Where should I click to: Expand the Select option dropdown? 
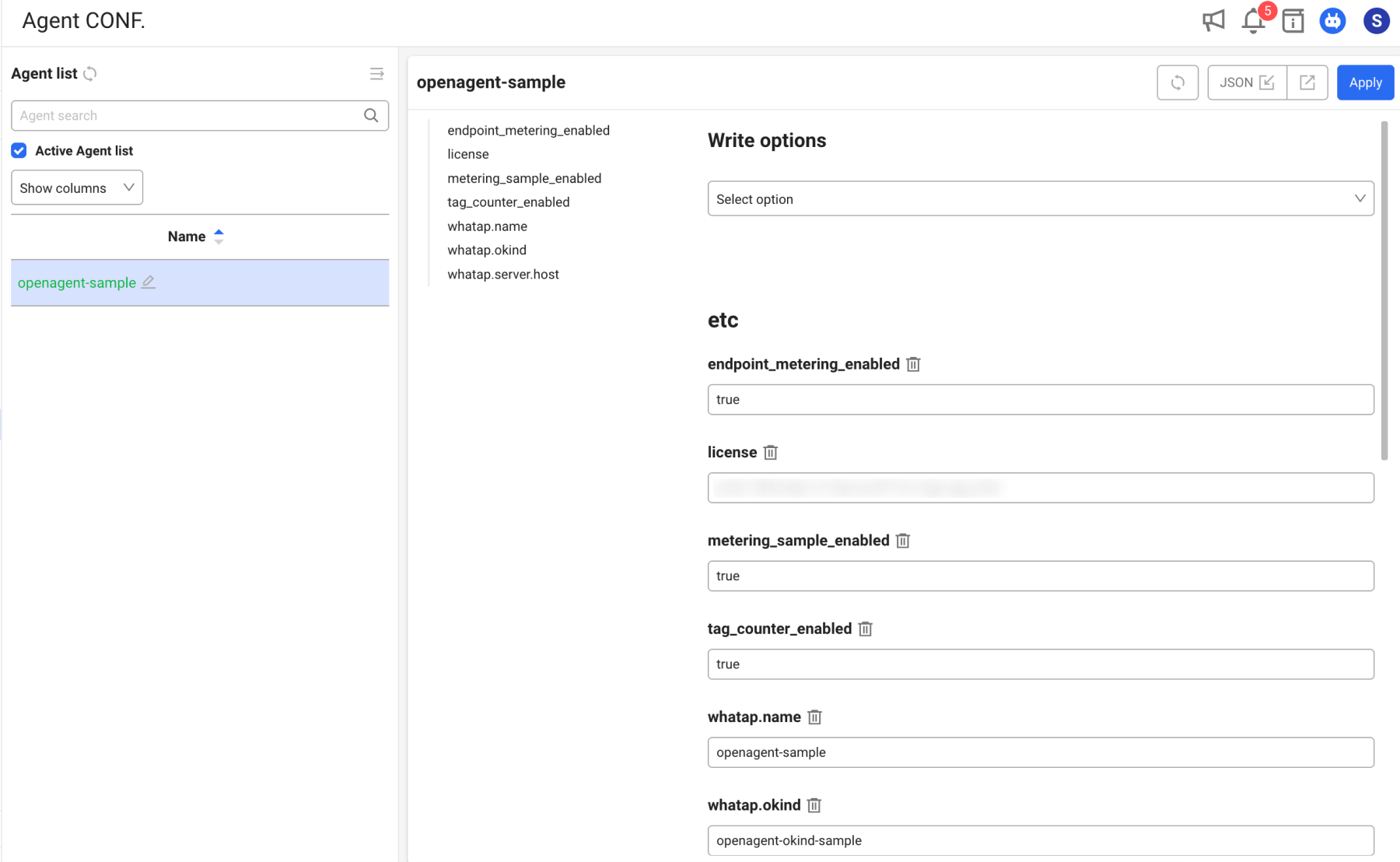click(1041, 199)
